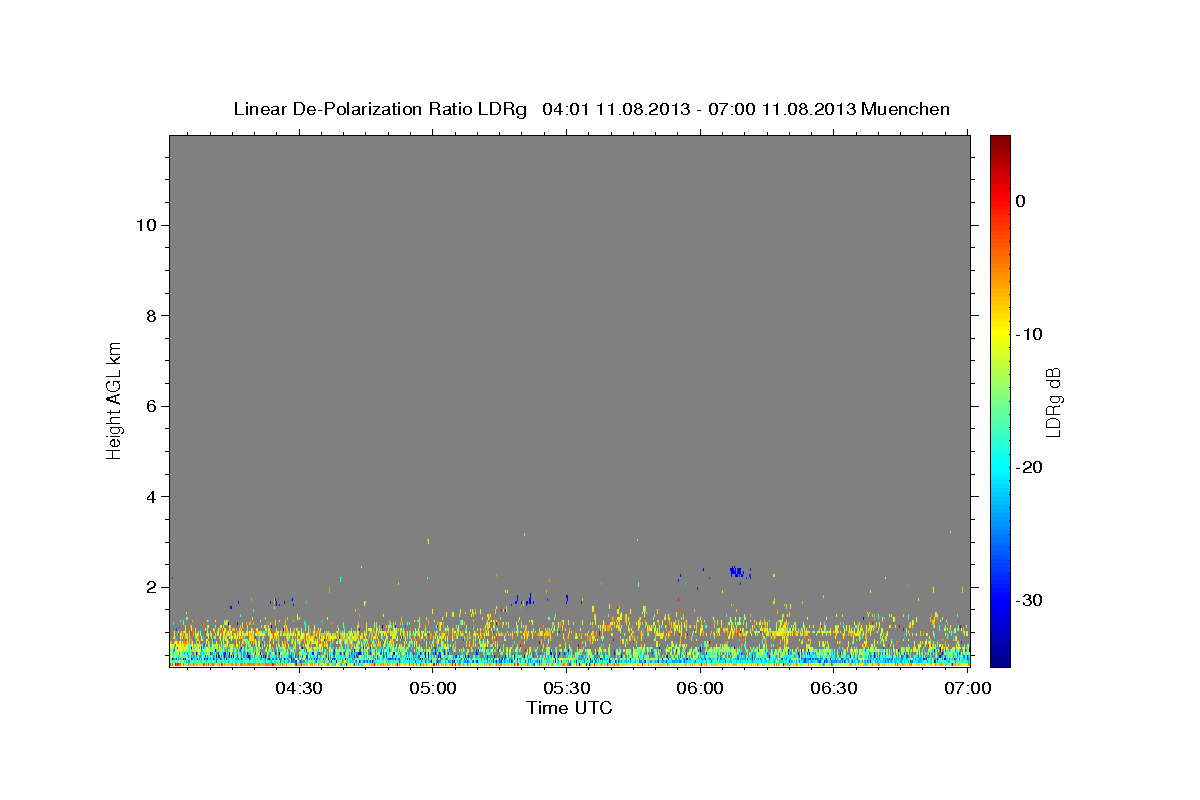Click the 06:00 time tick label
The width and height of the screenshot is (1200, 800).
point(700,688)
